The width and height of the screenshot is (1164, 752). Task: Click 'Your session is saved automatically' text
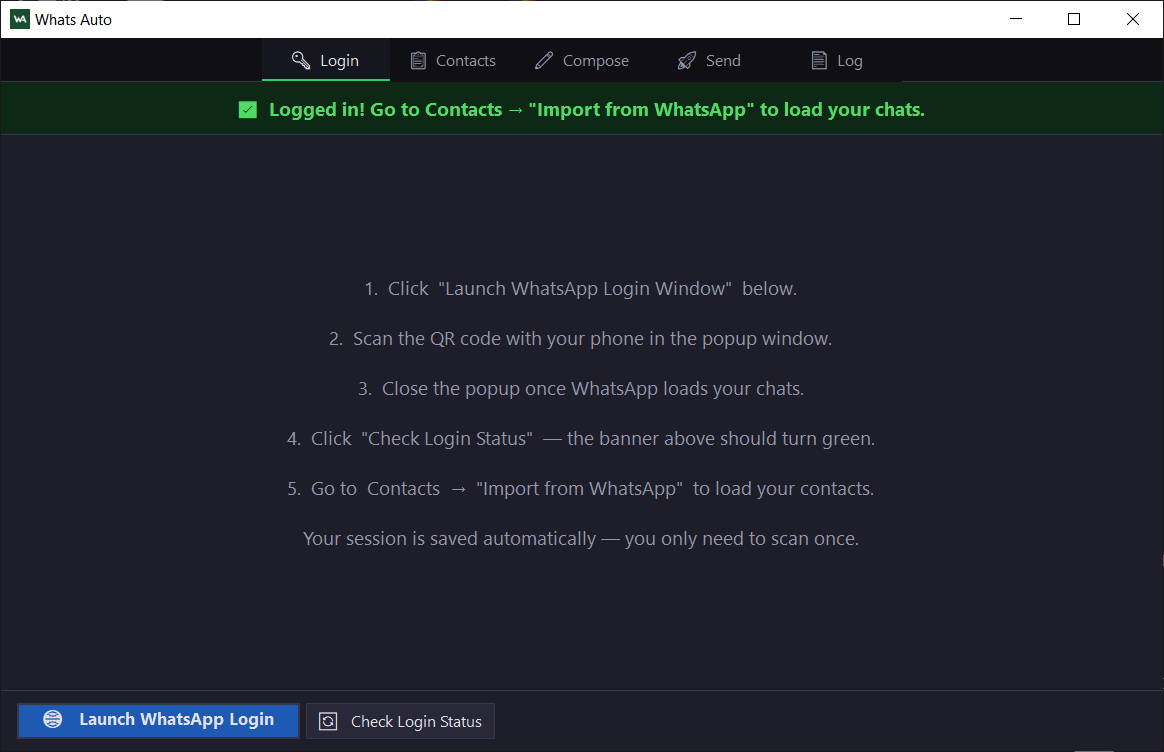pos(581,538)
